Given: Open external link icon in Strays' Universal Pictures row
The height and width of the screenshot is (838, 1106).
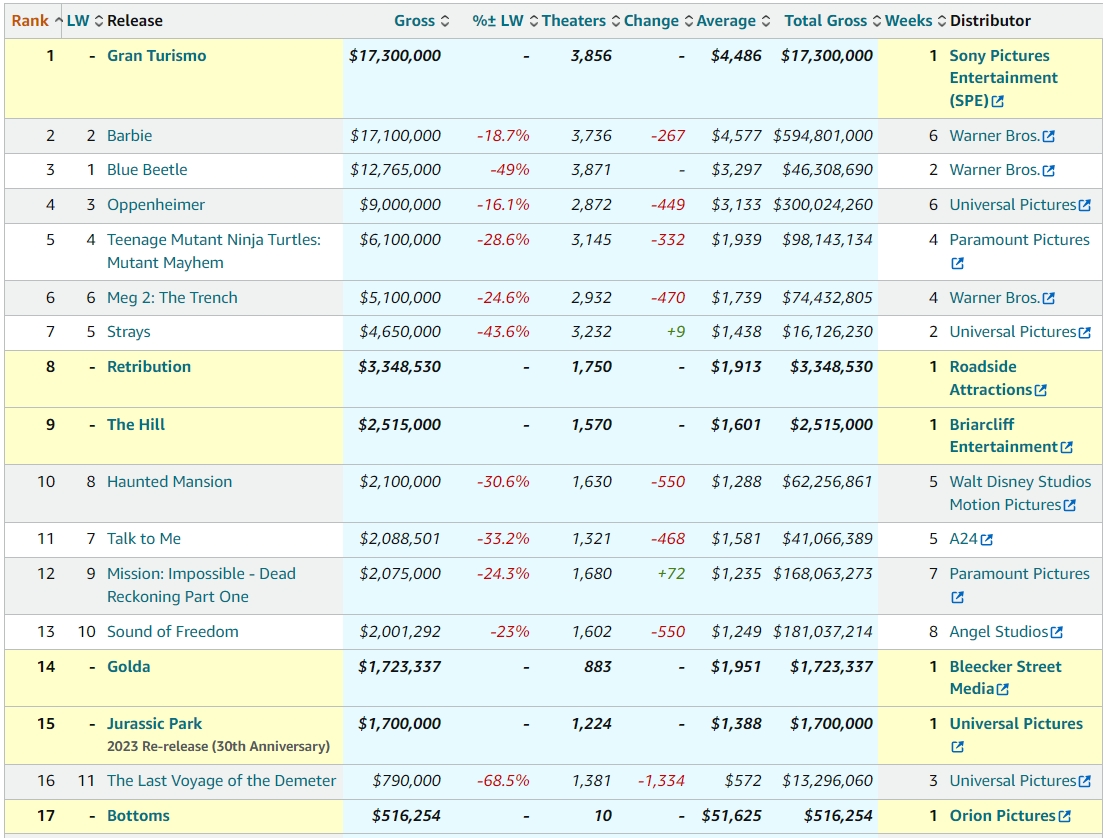Looking at the screenshot, I should [1085, 333].
